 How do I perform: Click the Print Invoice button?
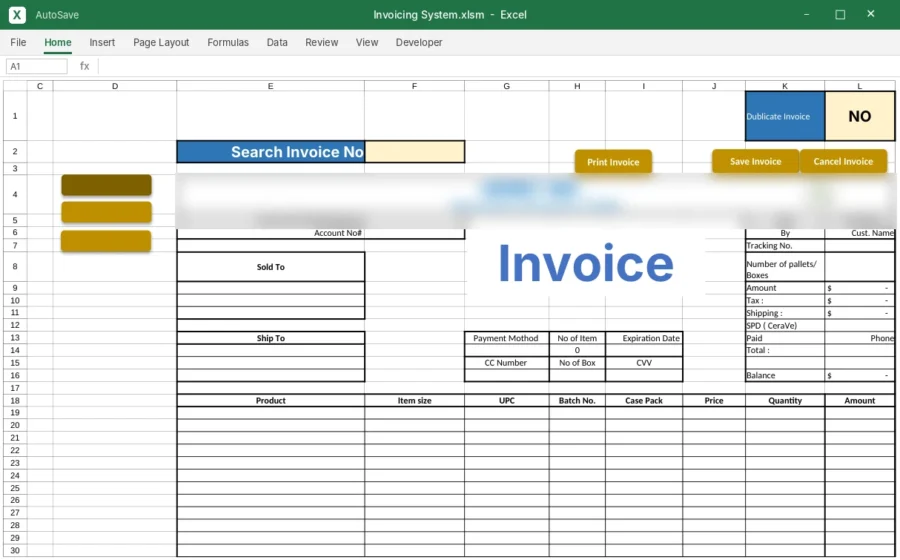point(613,162)
